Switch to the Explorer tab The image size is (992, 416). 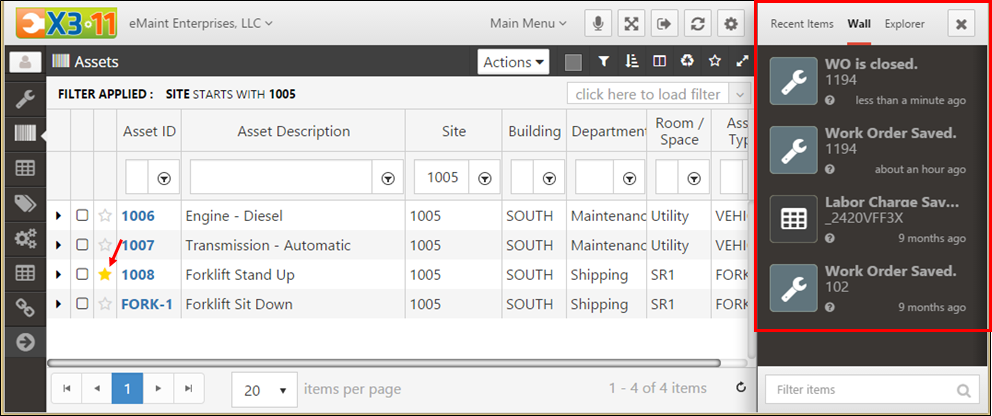tap(905, 24)
